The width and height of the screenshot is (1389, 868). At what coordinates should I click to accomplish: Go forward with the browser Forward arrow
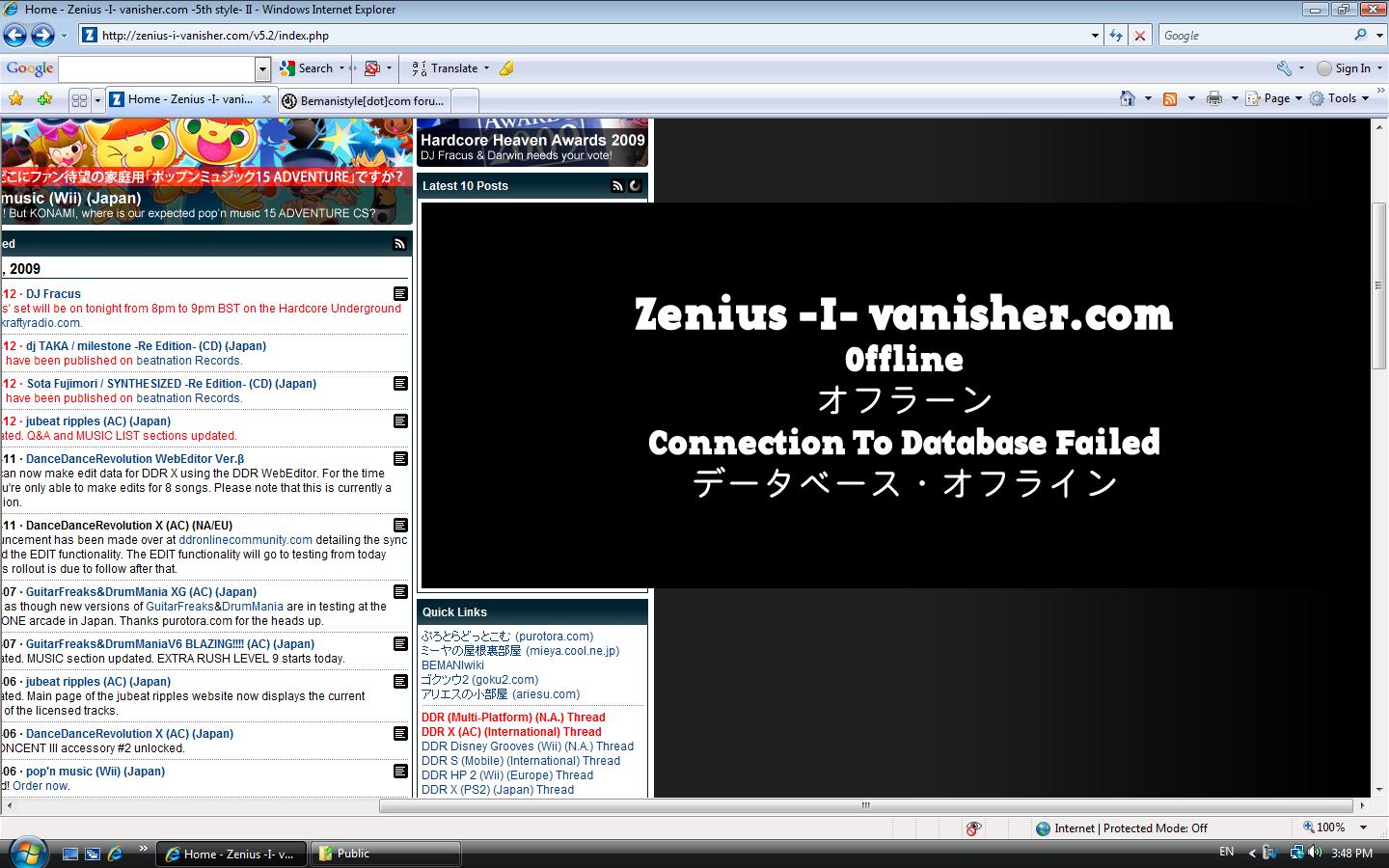42,36
